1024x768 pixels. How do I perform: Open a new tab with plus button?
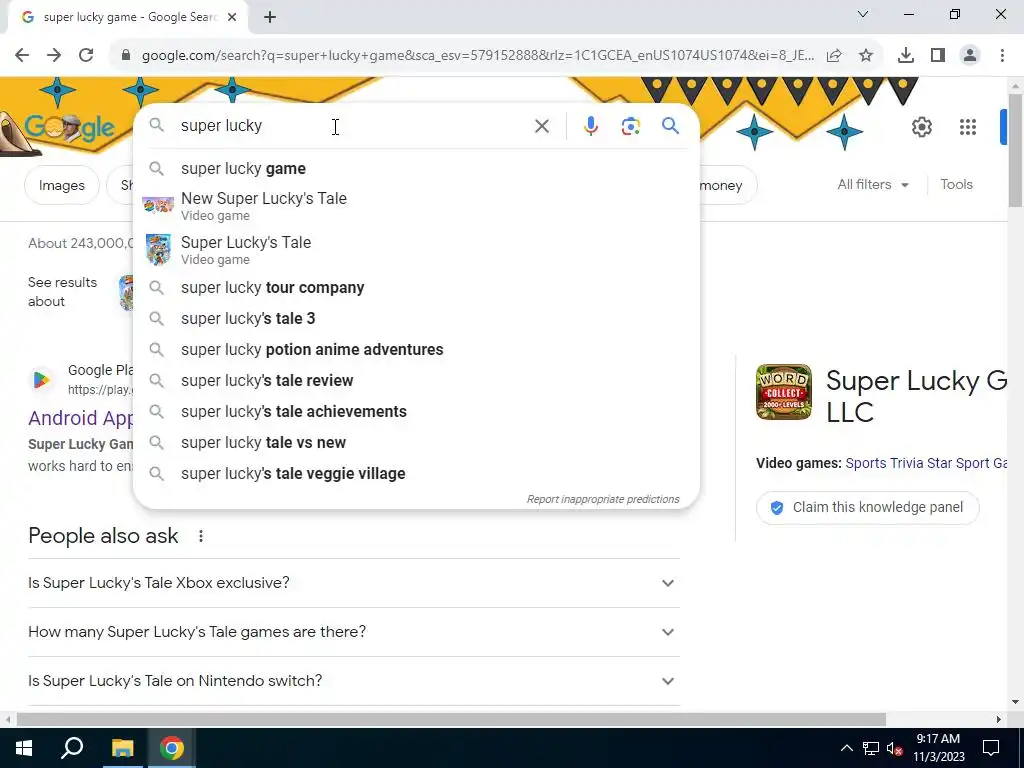click(270, 18)
